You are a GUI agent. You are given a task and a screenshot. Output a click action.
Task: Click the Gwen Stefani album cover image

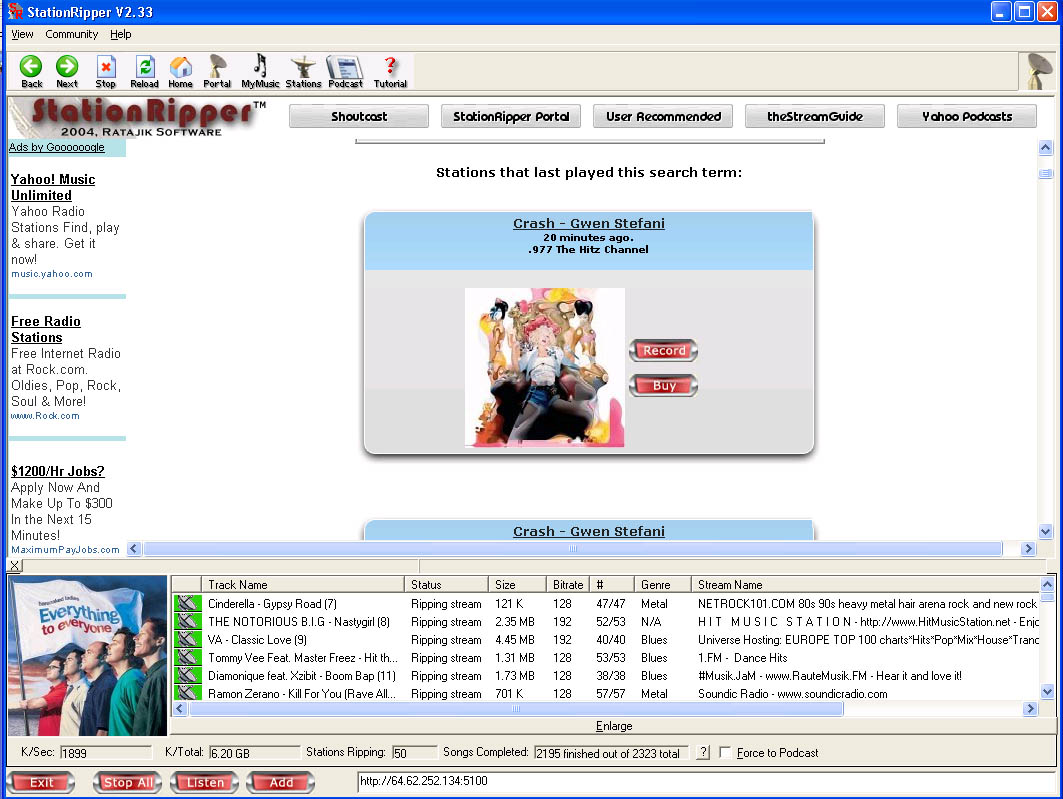pos(544,367)
